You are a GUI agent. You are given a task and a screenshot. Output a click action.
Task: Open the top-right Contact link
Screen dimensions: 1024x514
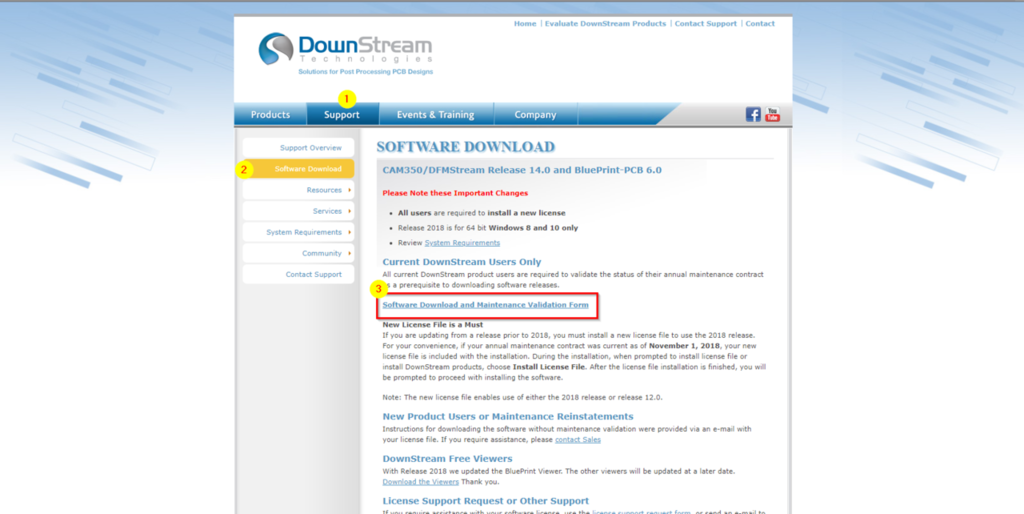coord(760,24)
